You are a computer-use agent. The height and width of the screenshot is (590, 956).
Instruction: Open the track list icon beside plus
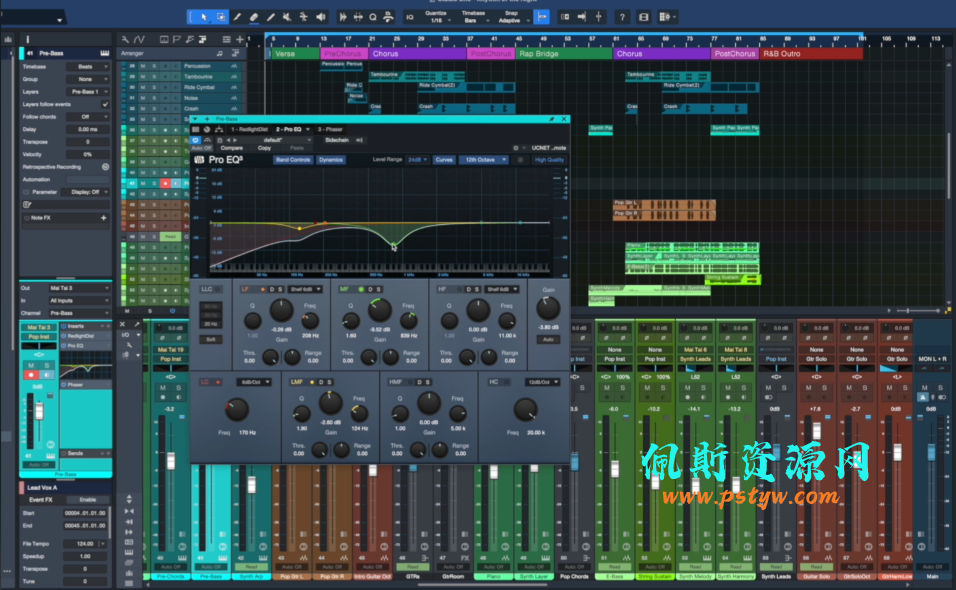coord(226,40)
